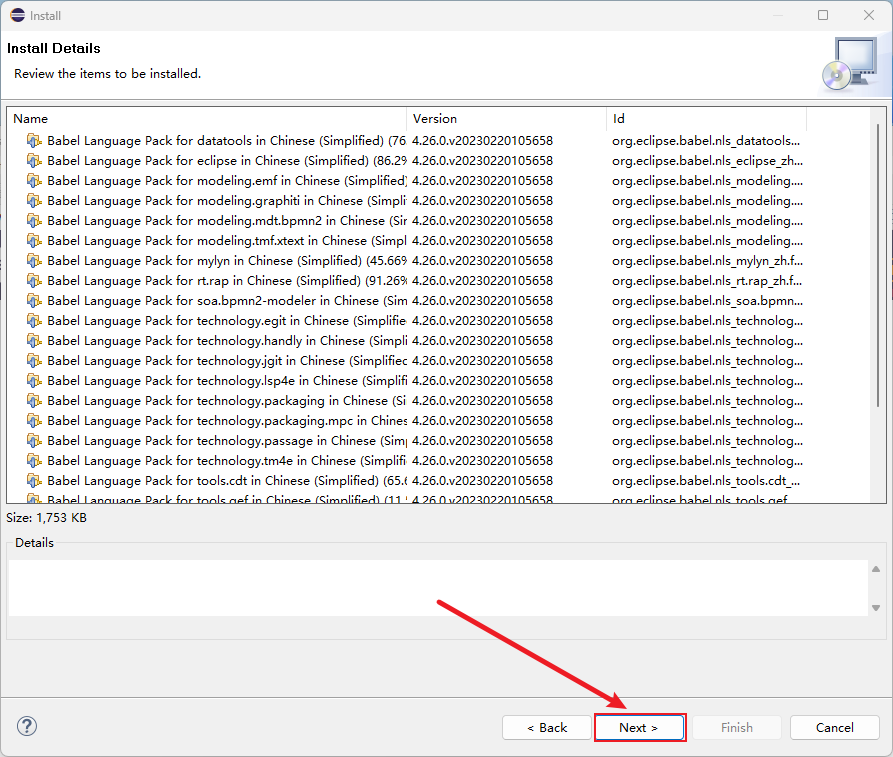Screen dimensions: 893x757
Task: Click the icon beside technology.lsp4e language pack
Action: point(34,380)
